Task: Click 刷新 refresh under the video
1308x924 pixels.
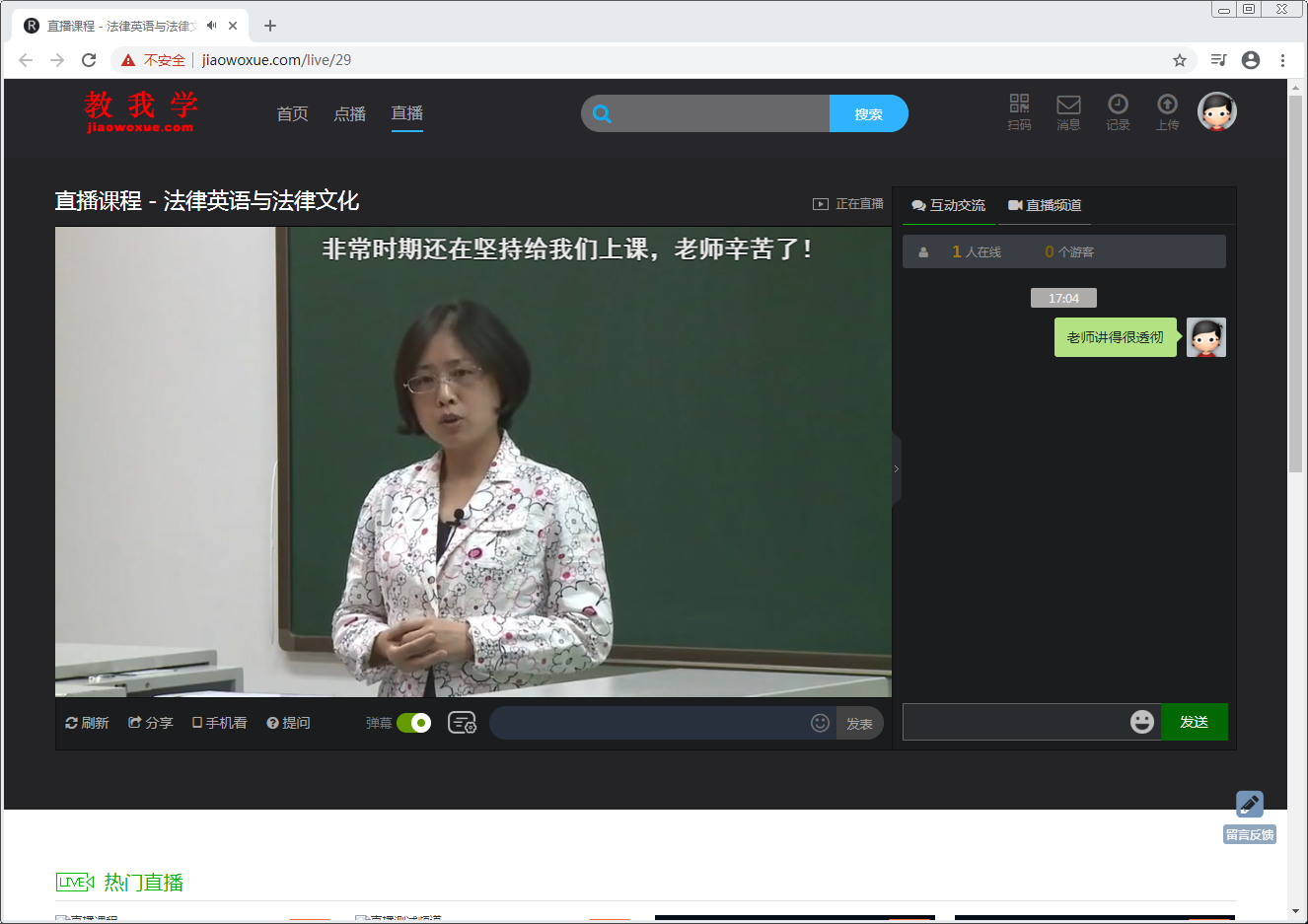Action: point(87,723)
